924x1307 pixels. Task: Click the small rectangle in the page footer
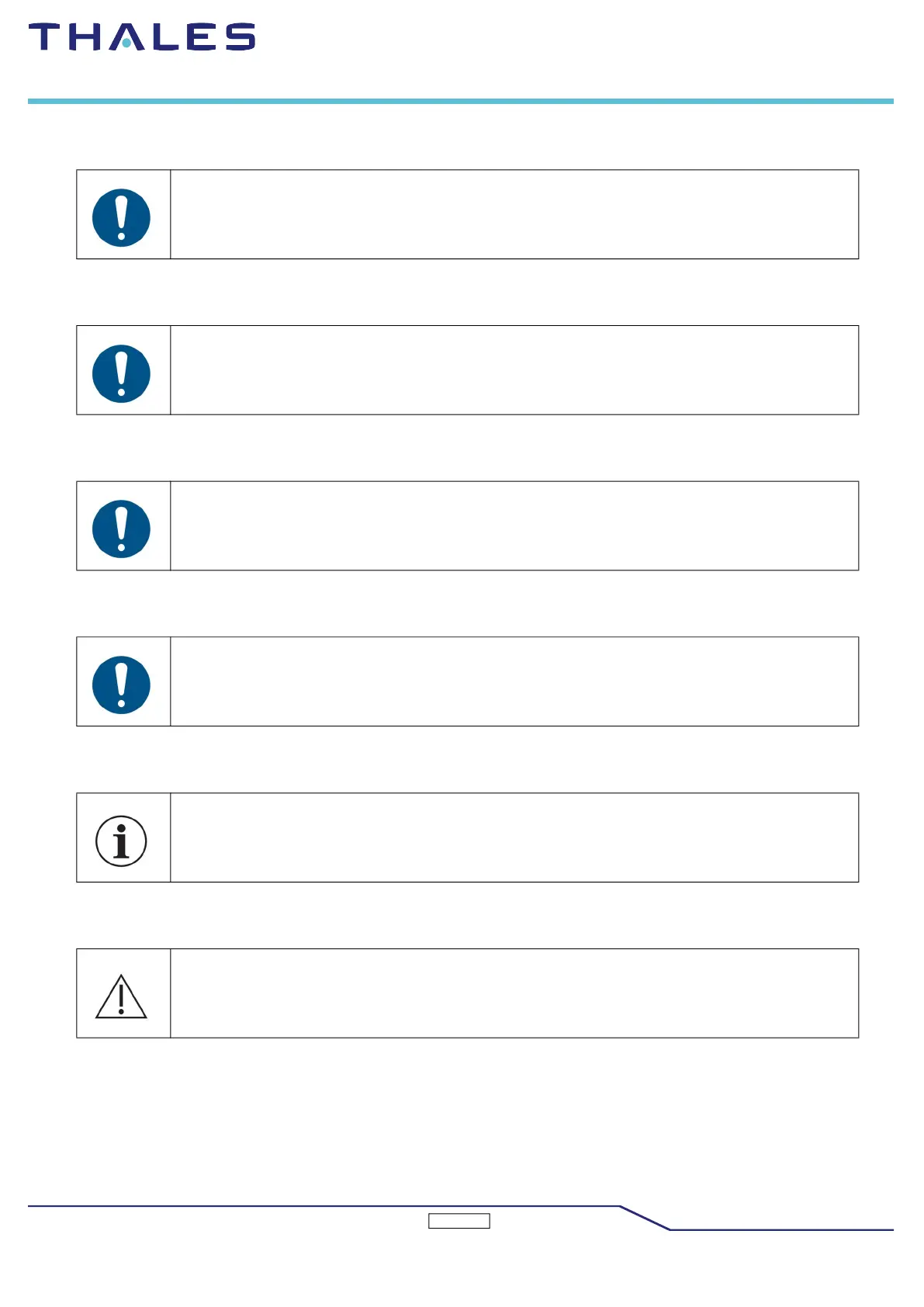[459, 1221]
